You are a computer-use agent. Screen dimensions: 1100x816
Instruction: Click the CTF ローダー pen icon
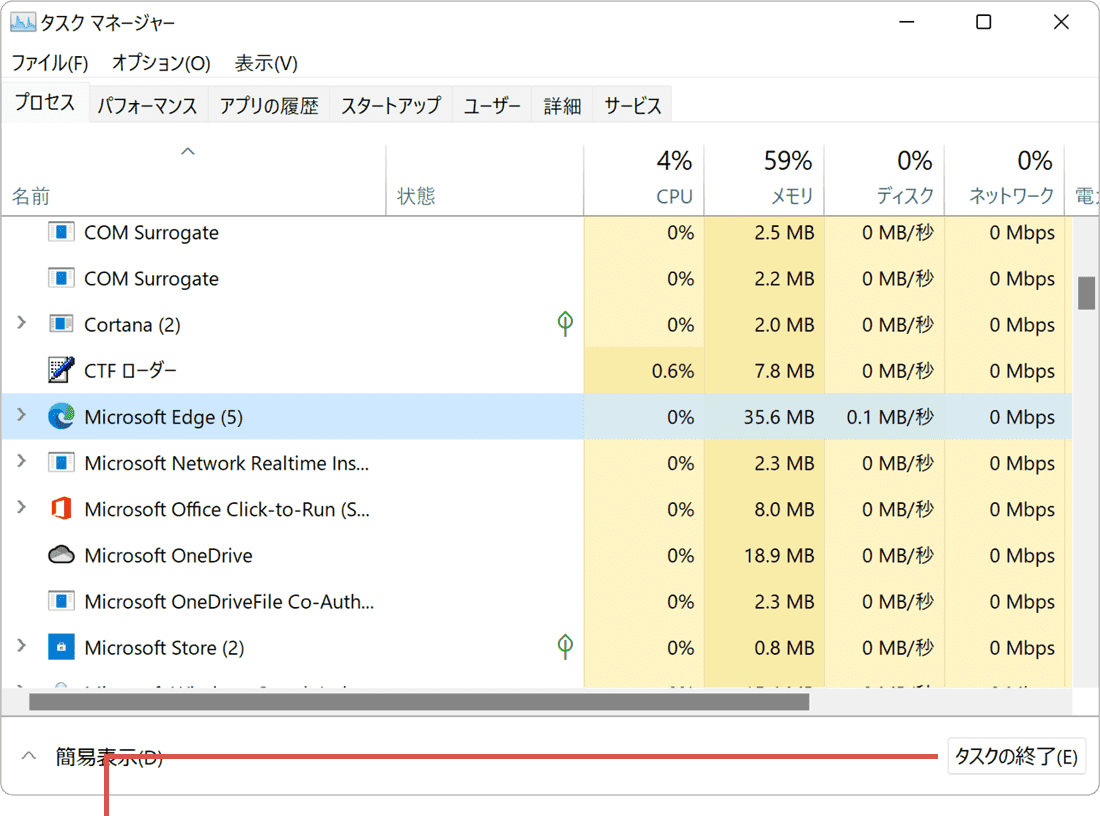61,371
